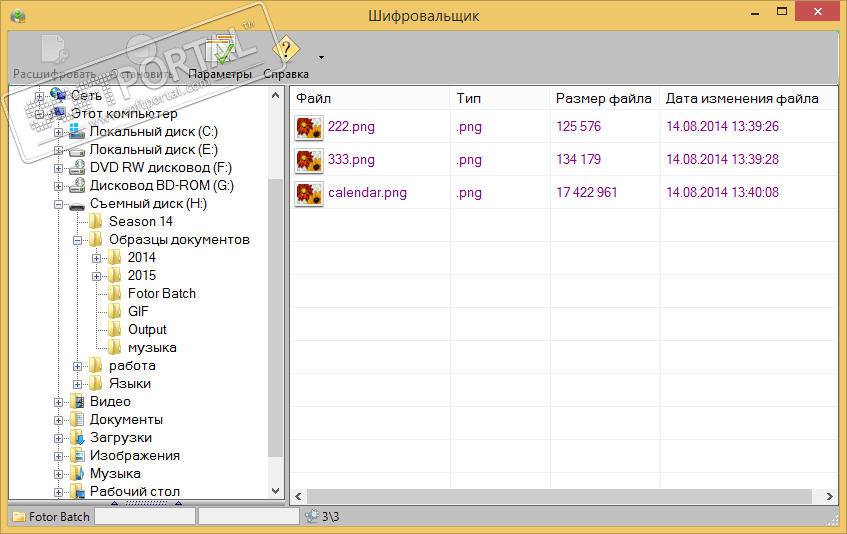This screenshot has width=847, height=534.
Task: Click the Изображения library icon
Action: pyautogui.click(x=78, y=455)
